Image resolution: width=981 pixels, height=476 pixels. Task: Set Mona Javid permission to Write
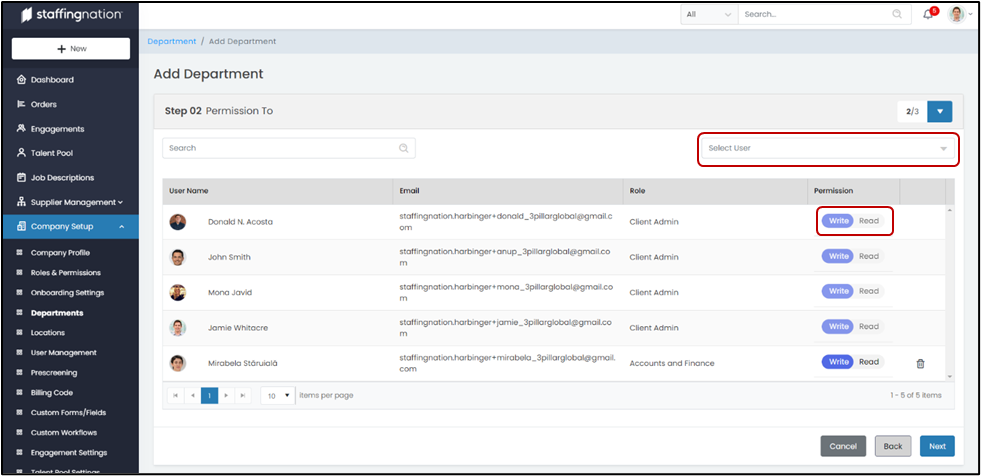pos(838,291)
